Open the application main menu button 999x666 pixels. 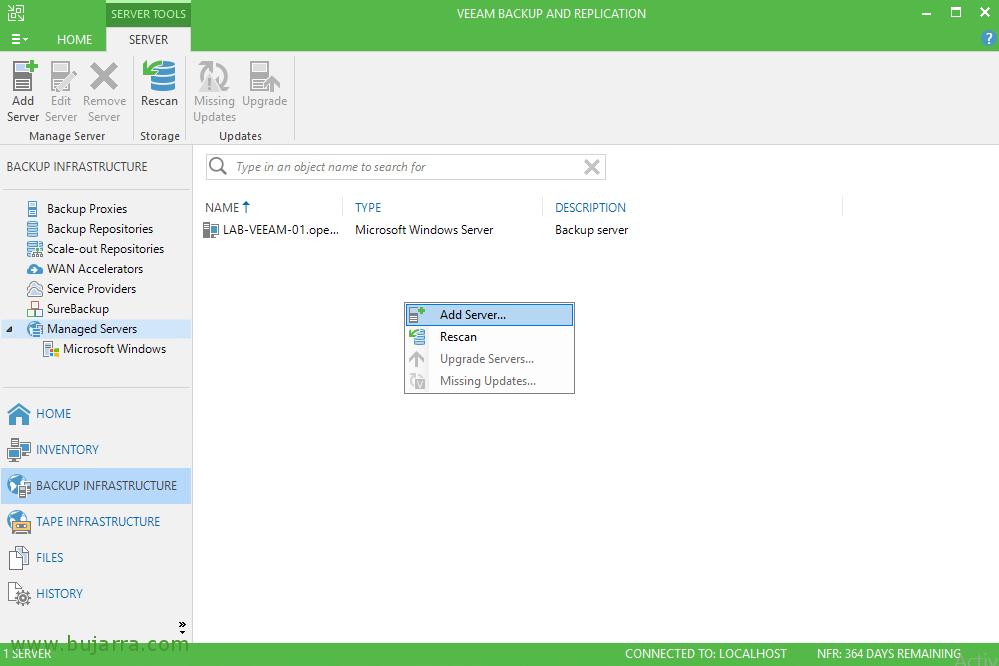pos(19,40)
